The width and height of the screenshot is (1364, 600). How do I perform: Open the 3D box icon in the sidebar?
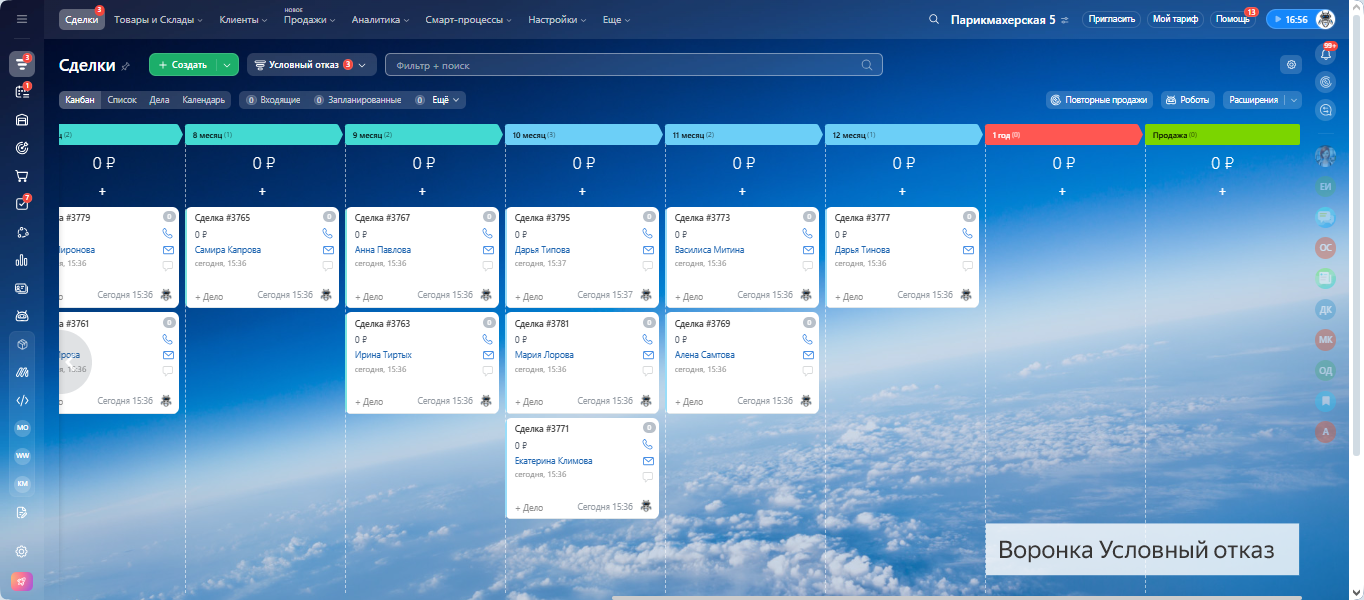pyautogui.click(x=22, y=344)
